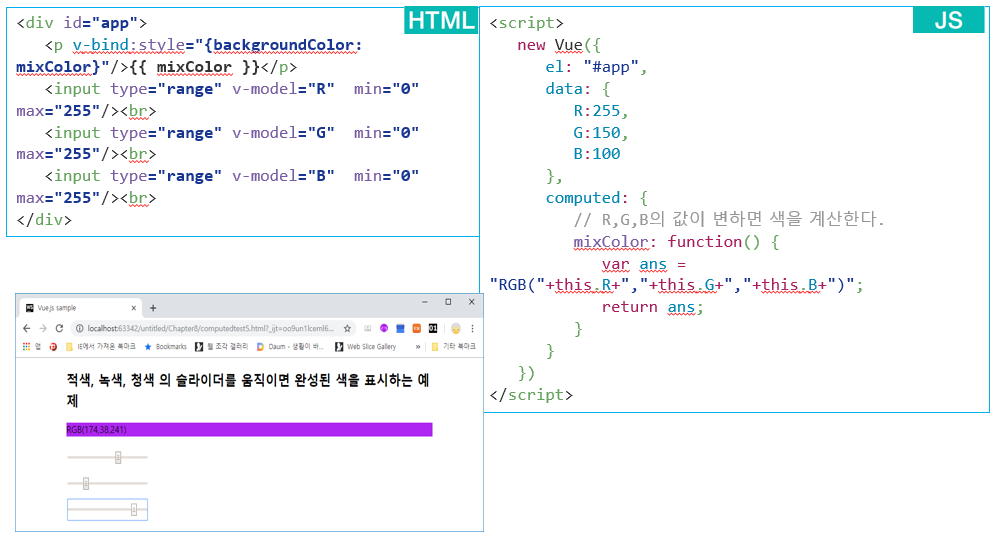Image resolution: width=994 pixels, height=538 pixels.
Task: Minimize the browser window
Action: click(425, 302)
